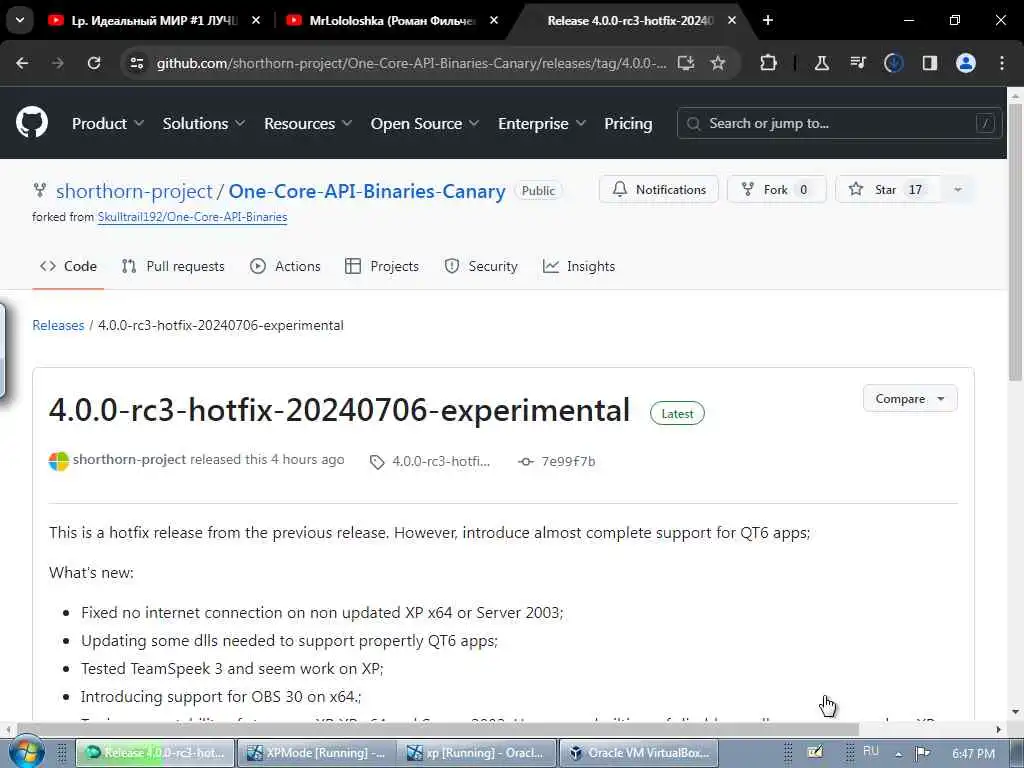Open the Action Center flag icon
The height and width of the screenshot is (768, 1024).
(x=922, y=753)
